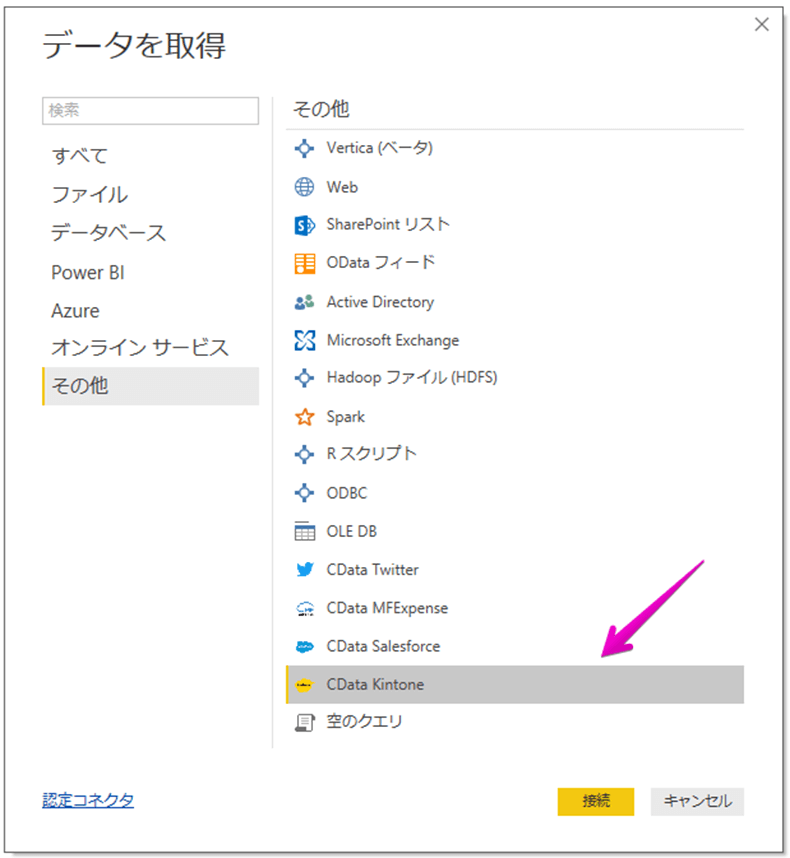Click the Spark star icon
The height and width of the screenshot is (858, 790).
304,417
